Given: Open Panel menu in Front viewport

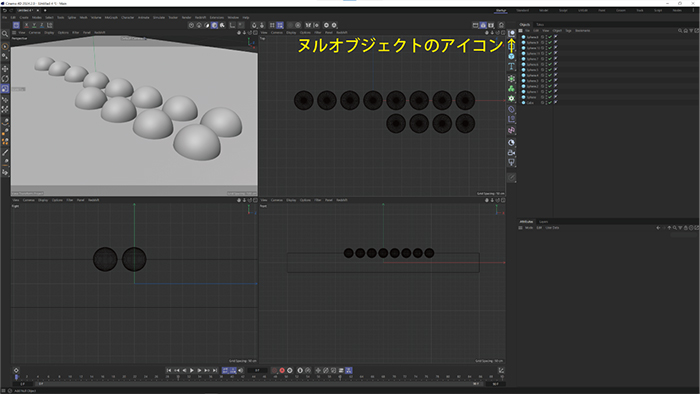Looking at the screenshot, I should [x=329, y=200].
